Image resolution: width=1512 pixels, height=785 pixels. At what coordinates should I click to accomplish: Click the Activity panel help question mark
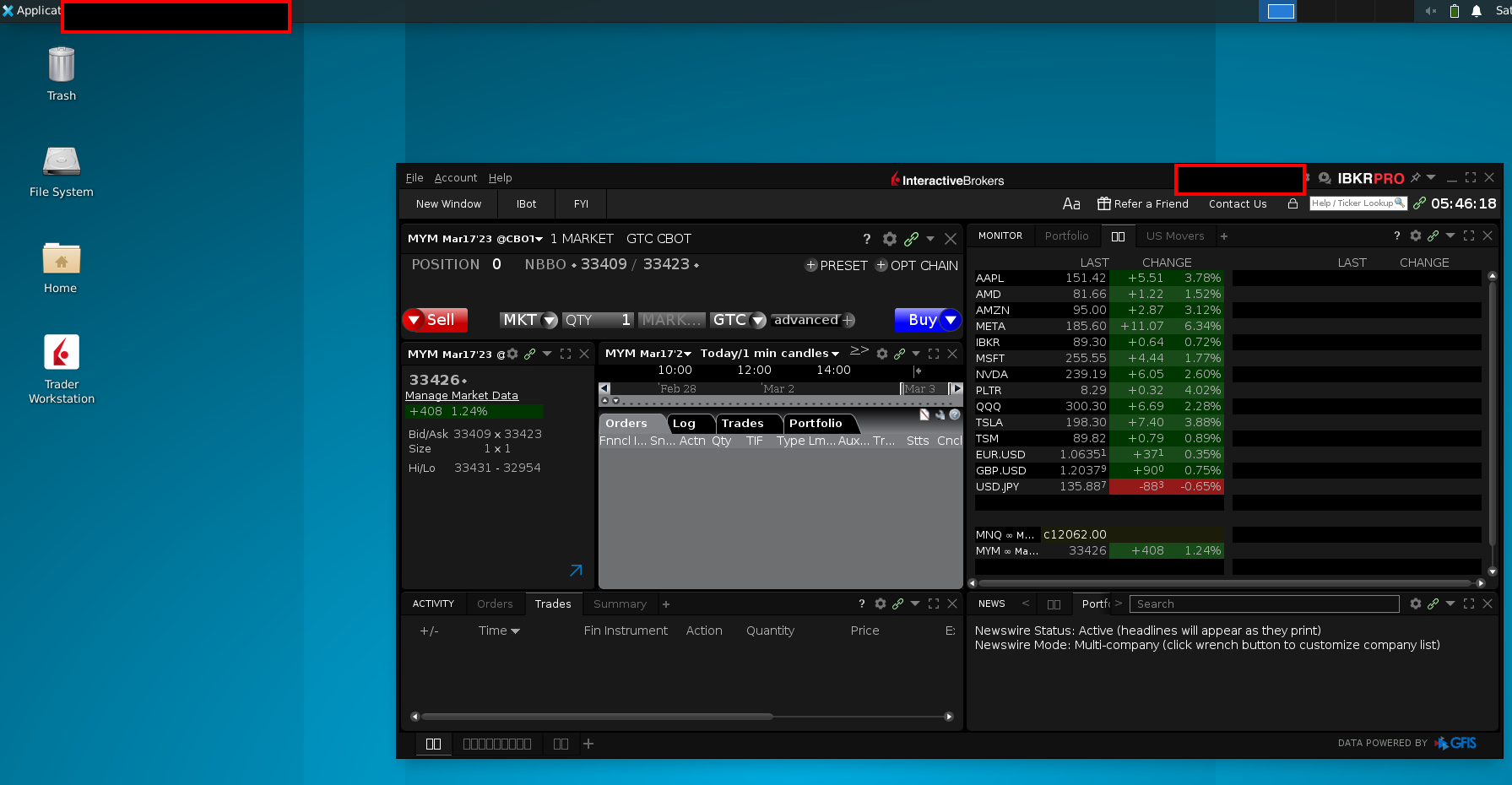click(x=861, y=604)
